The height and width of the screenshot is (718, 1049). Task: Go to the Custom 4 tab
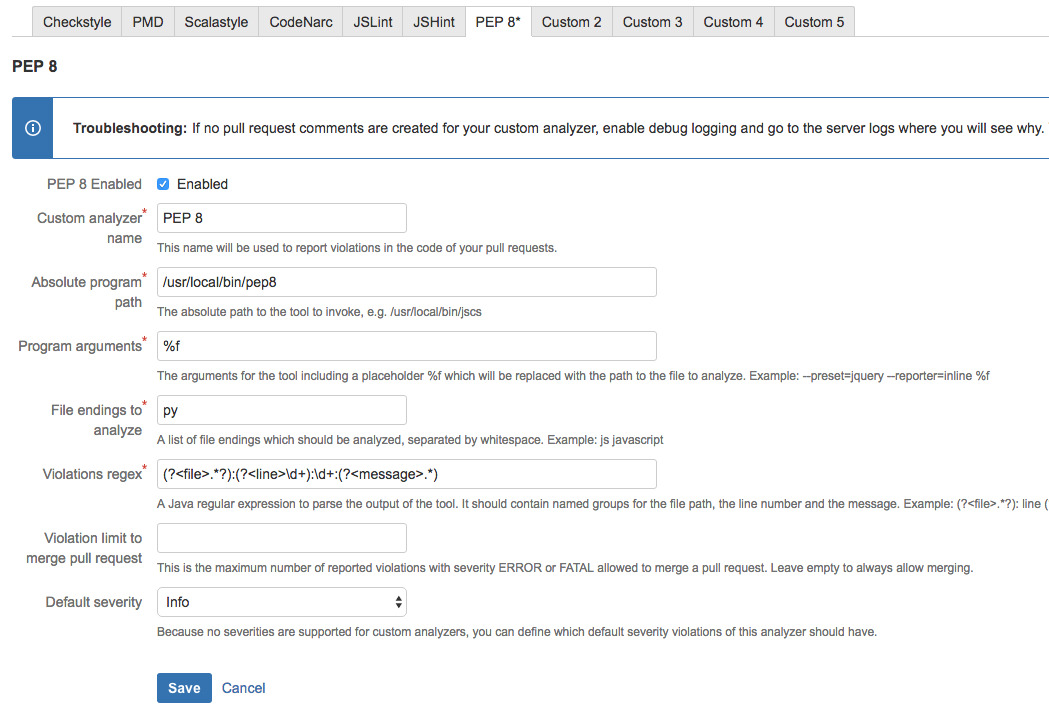point(733,22)
